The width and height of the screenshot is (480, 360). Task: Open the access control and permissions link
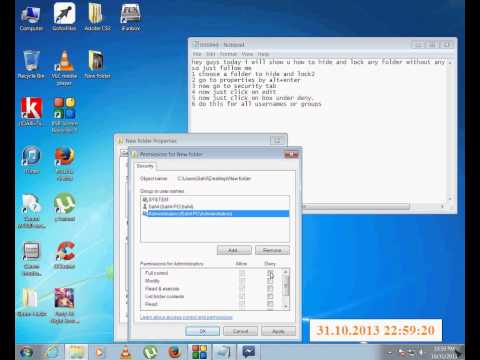(x=186, y=317)
